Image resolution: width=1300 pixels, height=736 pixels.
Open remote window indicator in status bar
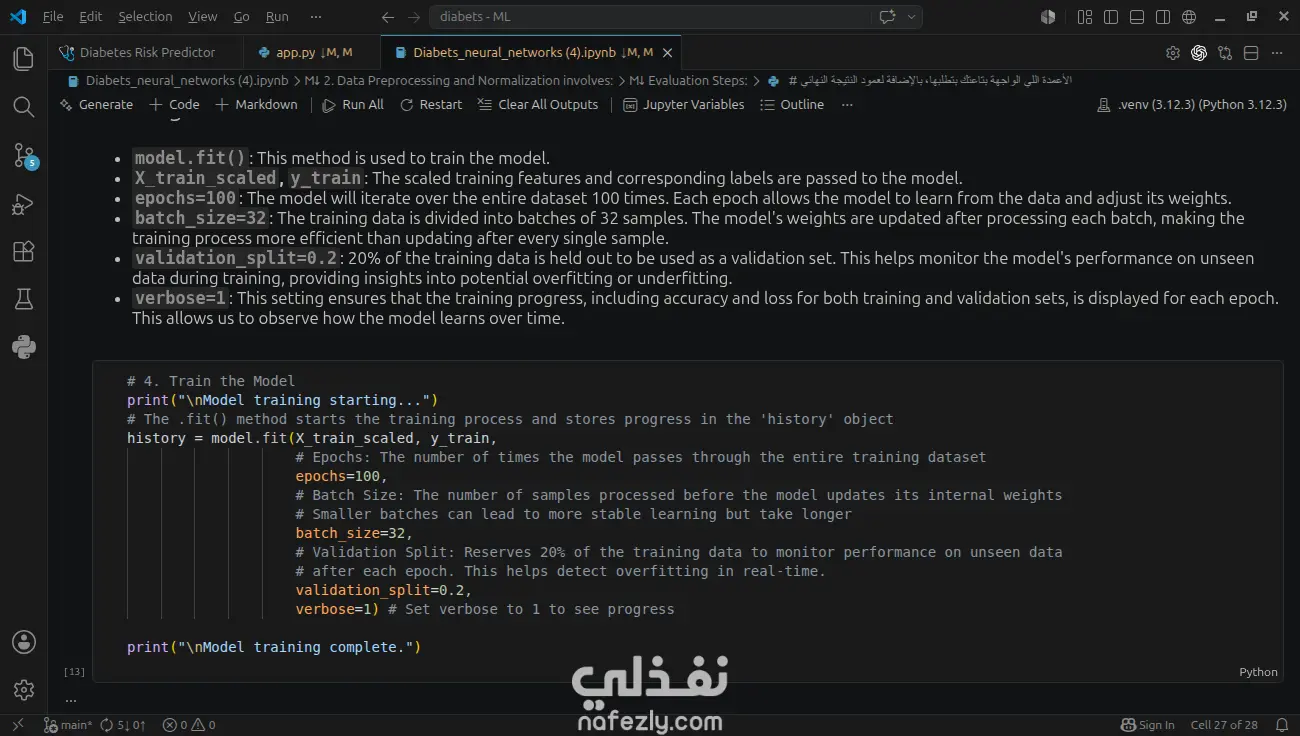tap(17, 725)
